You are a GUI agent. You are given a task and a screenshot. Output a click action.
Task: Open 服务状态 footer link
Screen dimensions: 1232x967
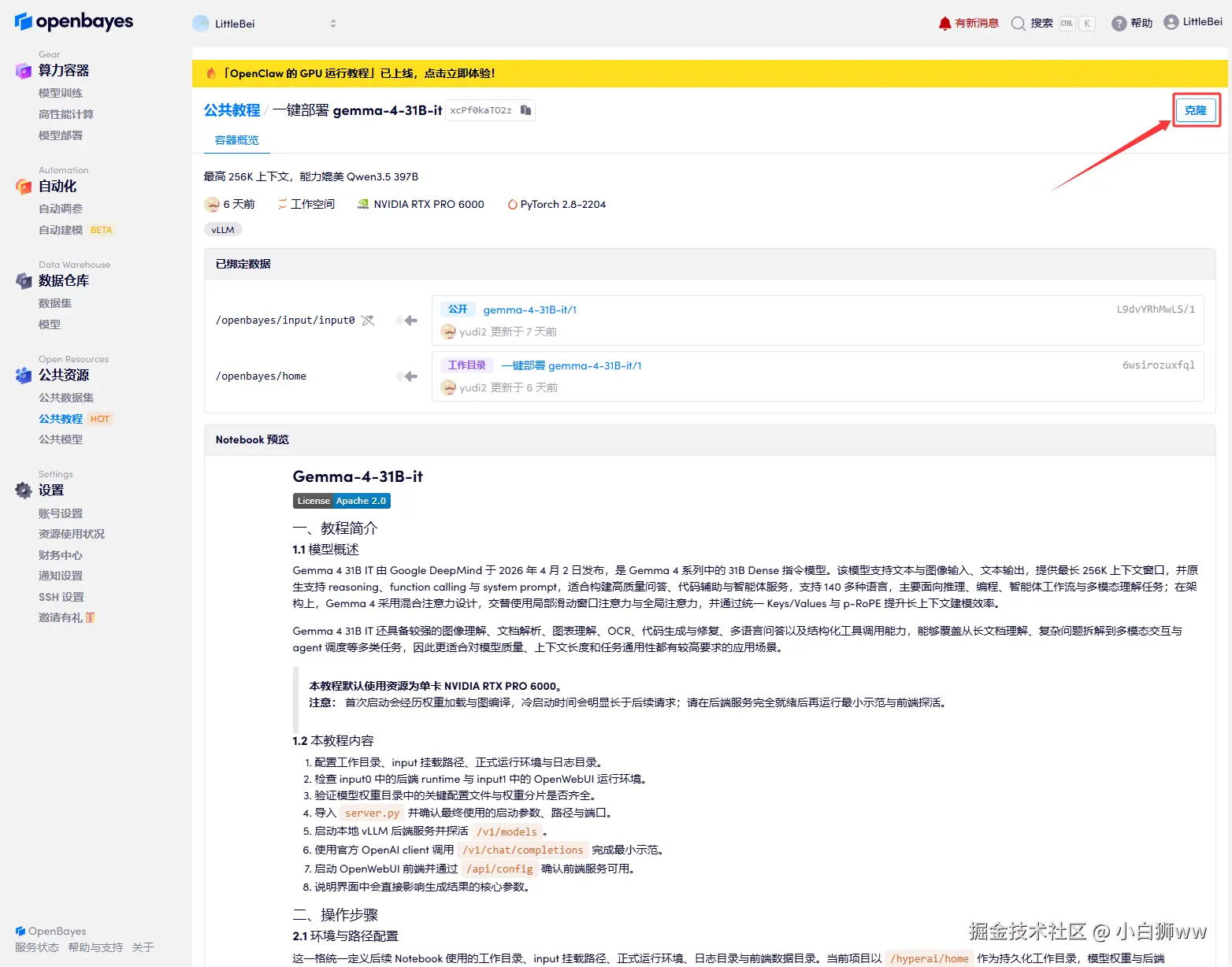point(37,947)
